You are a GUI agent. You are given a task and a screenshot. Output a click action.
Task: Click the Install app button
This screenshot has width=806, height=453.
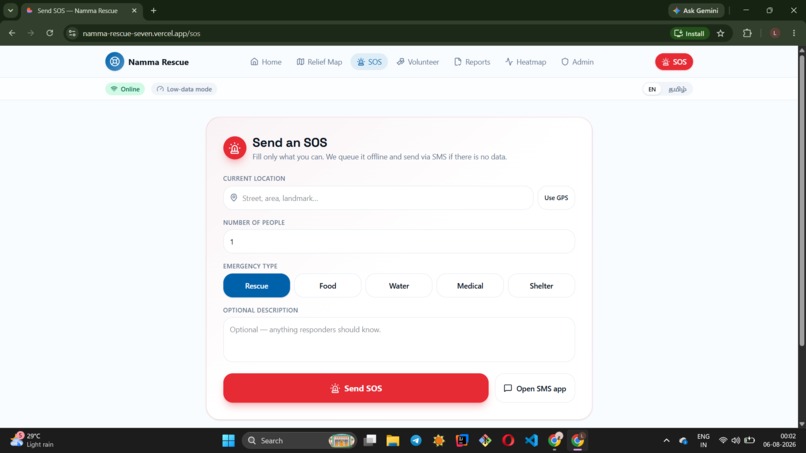pos(689,33)
